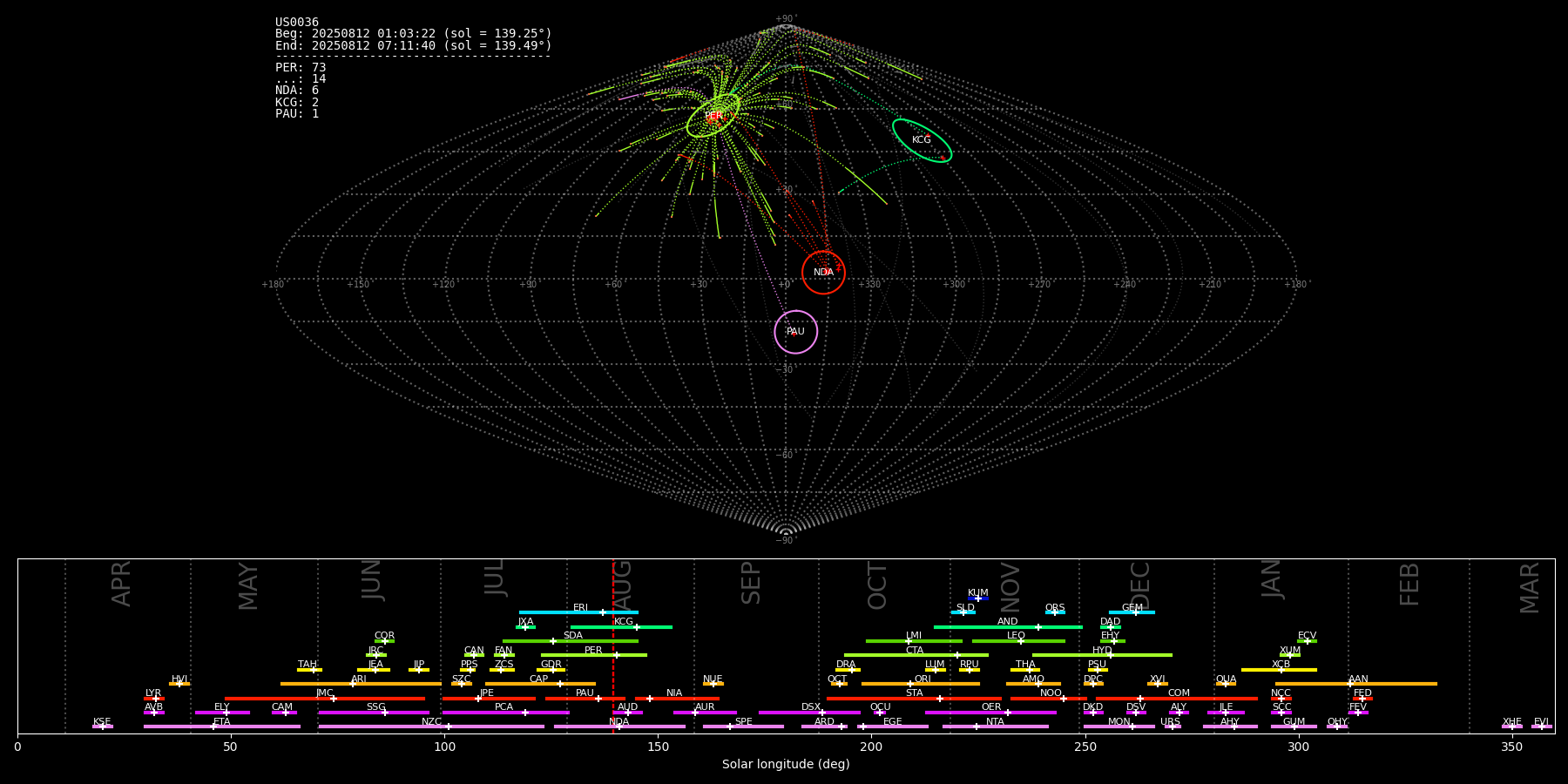1568x784 pixels.
Task: Click the 'Solar longitude (deg)' axis label
Action: pos(786,764)
